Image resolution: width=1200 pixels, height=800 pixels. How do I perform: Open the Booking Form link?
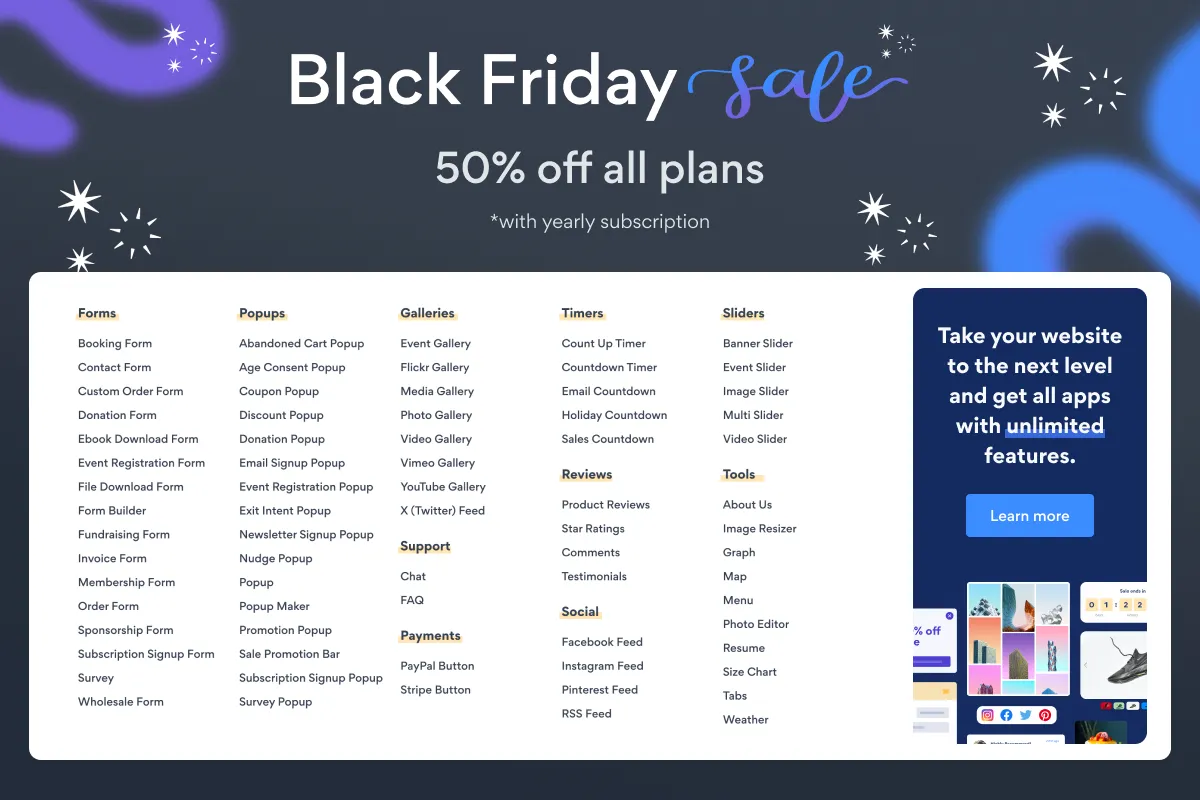[x=115, y=343]
